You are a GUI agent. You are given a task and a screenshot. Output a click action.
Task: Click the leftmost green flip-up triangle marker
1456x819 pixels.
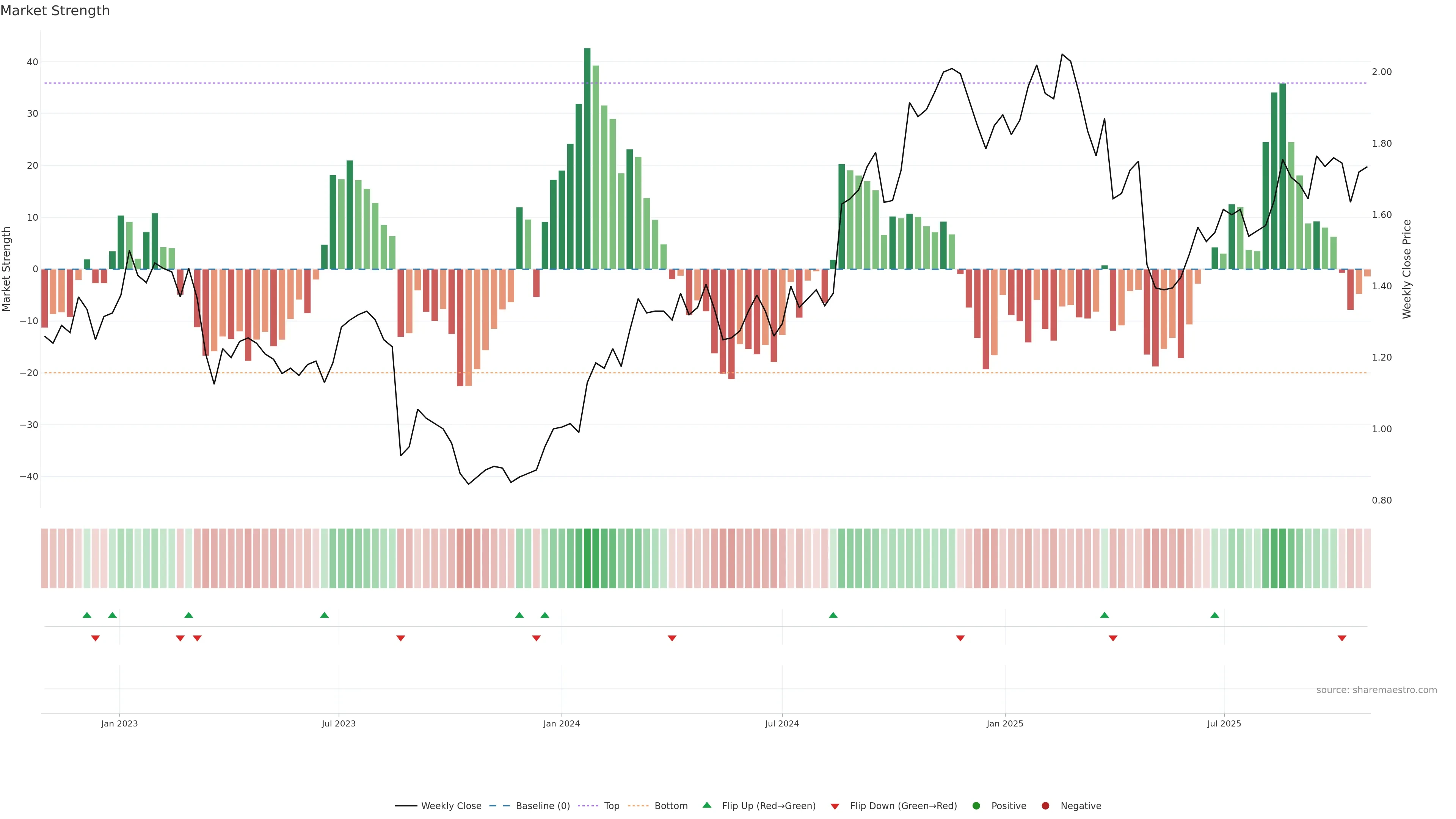point(87,615)
